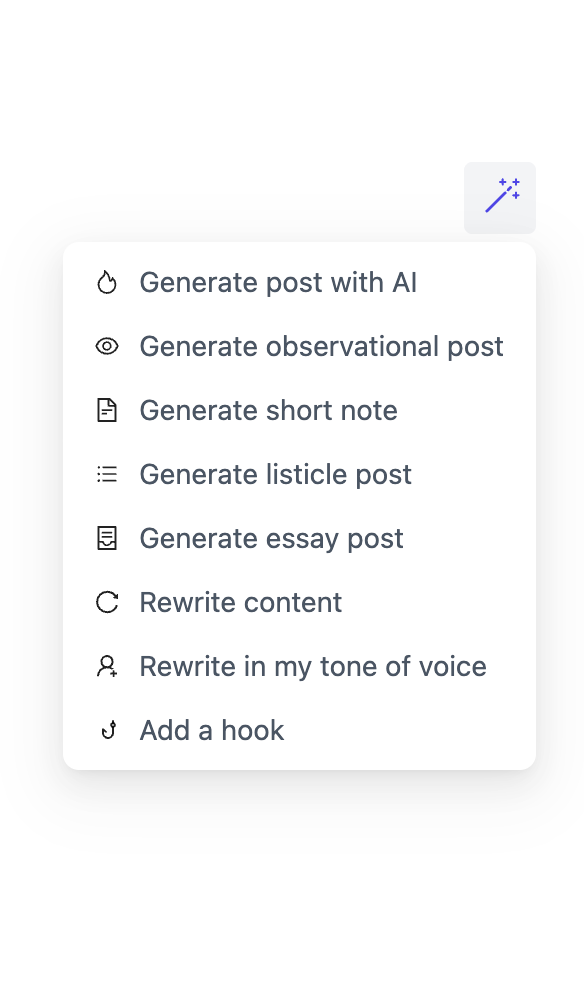The image size is (584, 996).
Task: Click the essay document icon
Action: 107,538
